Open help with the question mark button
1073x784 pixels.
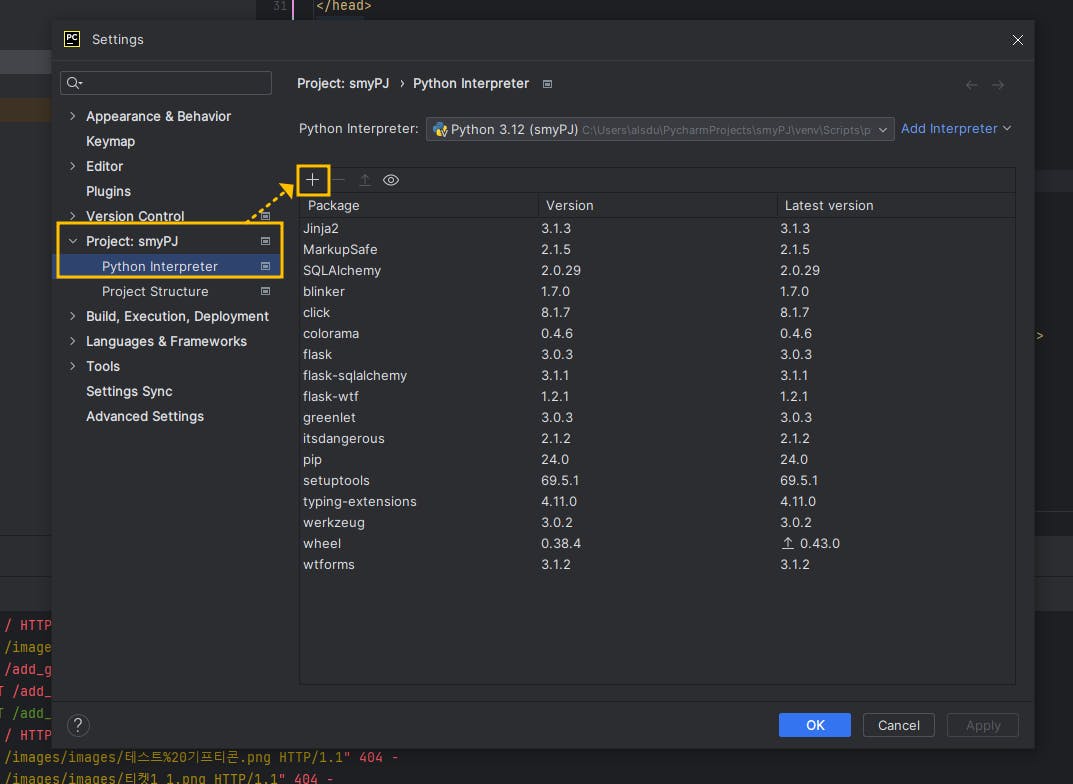click(78, 725)
